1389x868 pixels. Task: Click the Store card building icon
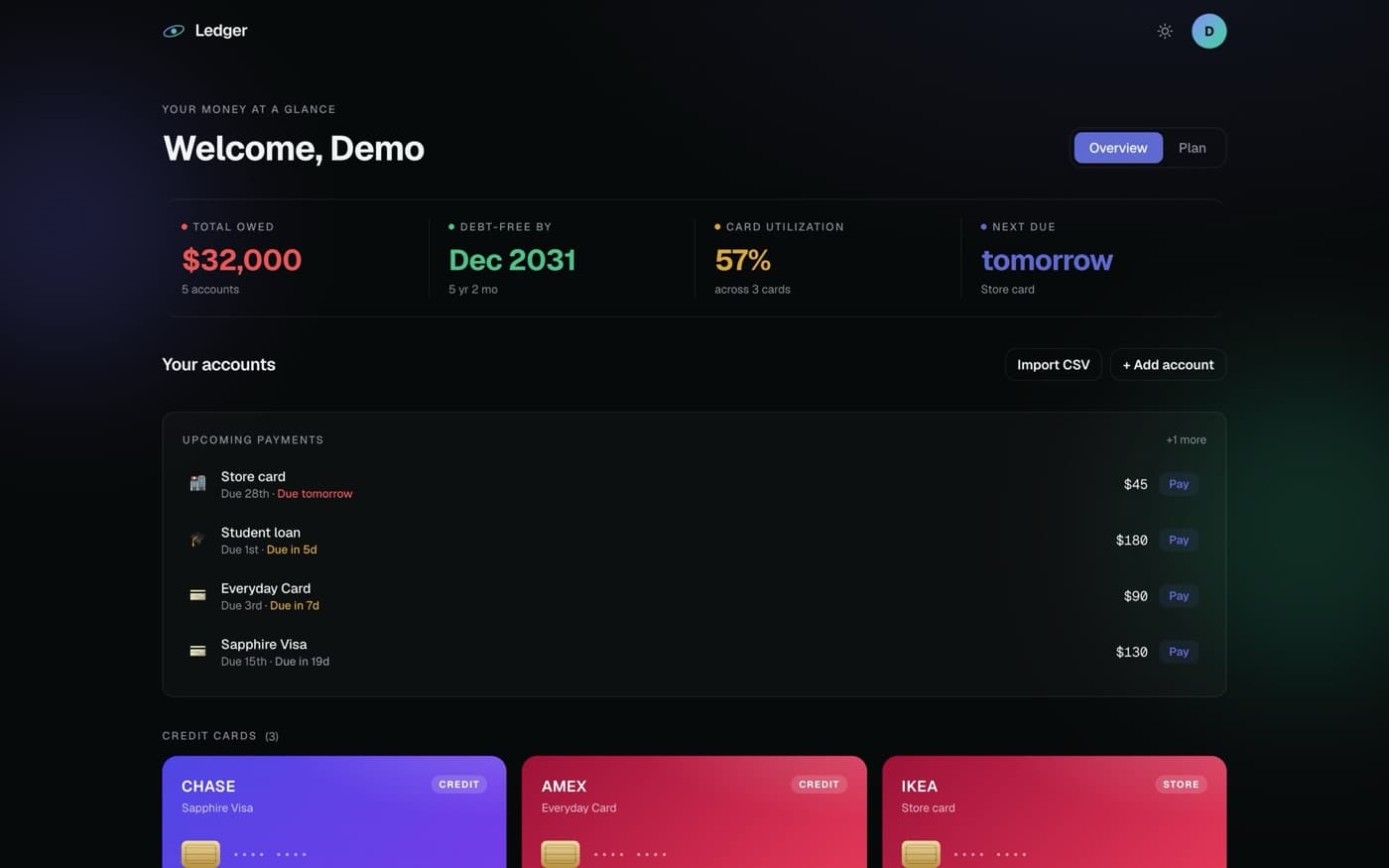coord(197,484)
